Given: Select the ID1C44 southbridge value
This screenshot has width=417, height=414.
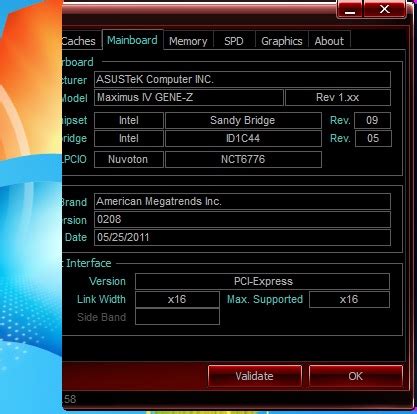Looking at the screenshot, I should tap(243, 138).
